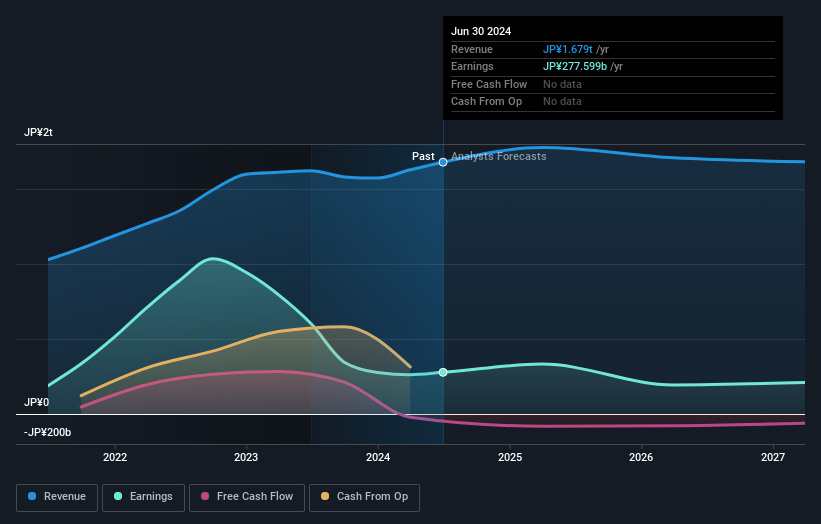Click the revenue value JP¥1.679t in tooltip

pos(568,49)
